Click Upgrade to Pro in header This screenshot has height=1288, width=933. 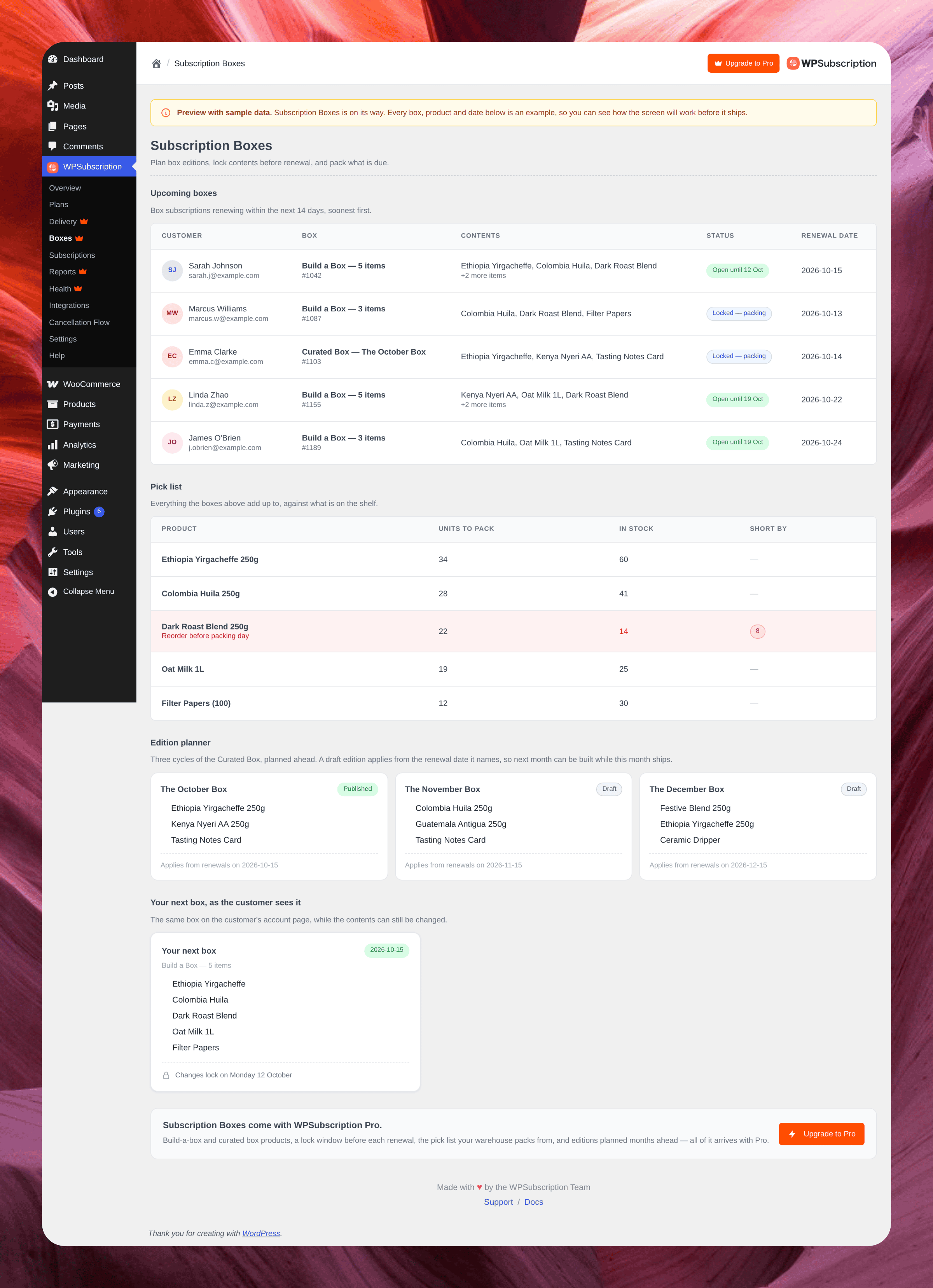click(x=743, y=63)
